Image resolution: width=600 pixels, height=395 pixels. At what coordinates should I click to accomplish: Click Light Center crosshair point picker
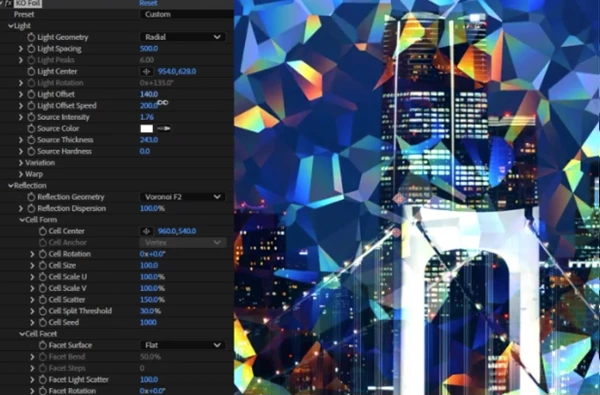tap(146, 72)
